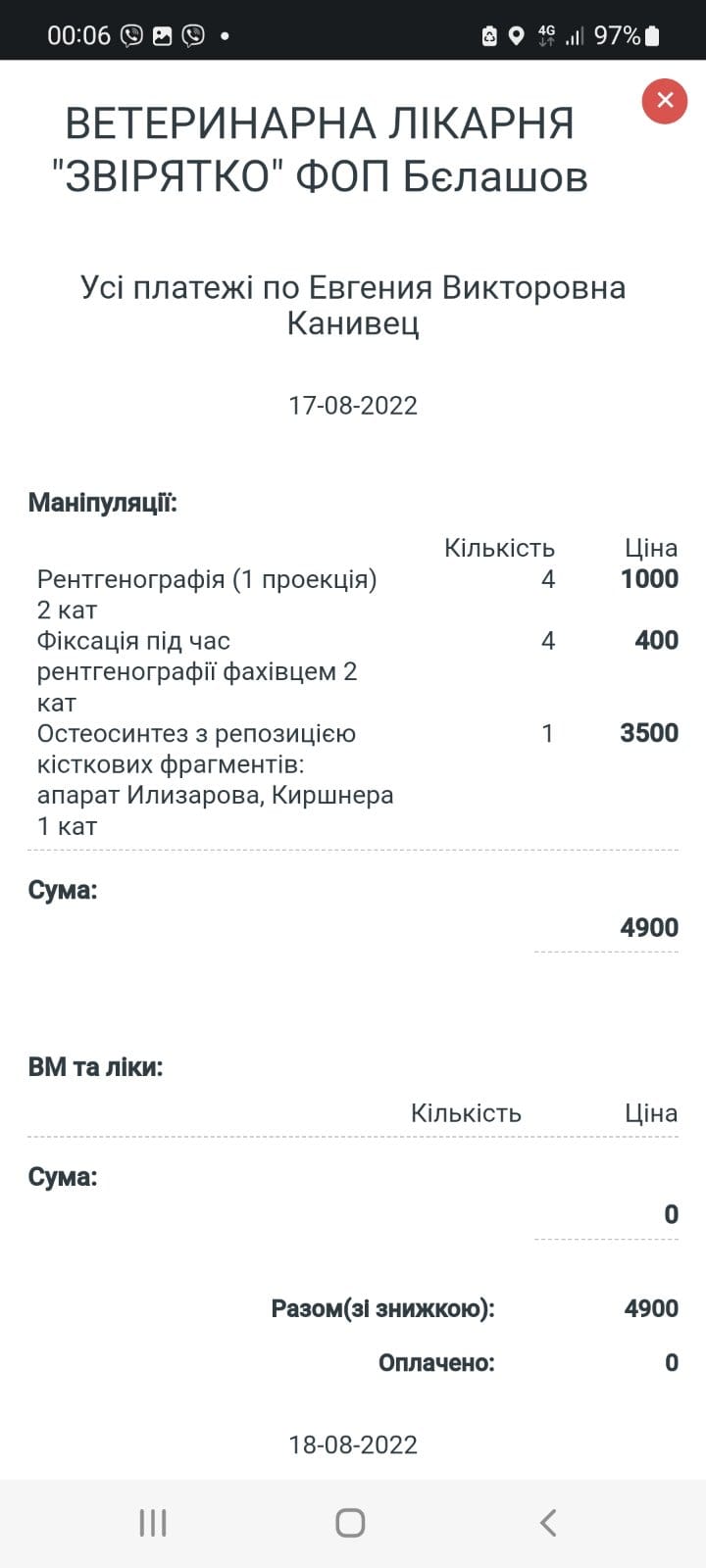Tap the Android home button
Image resolution: width=706 pixels, height=1568 pixels.
[x=350, y=1523]
